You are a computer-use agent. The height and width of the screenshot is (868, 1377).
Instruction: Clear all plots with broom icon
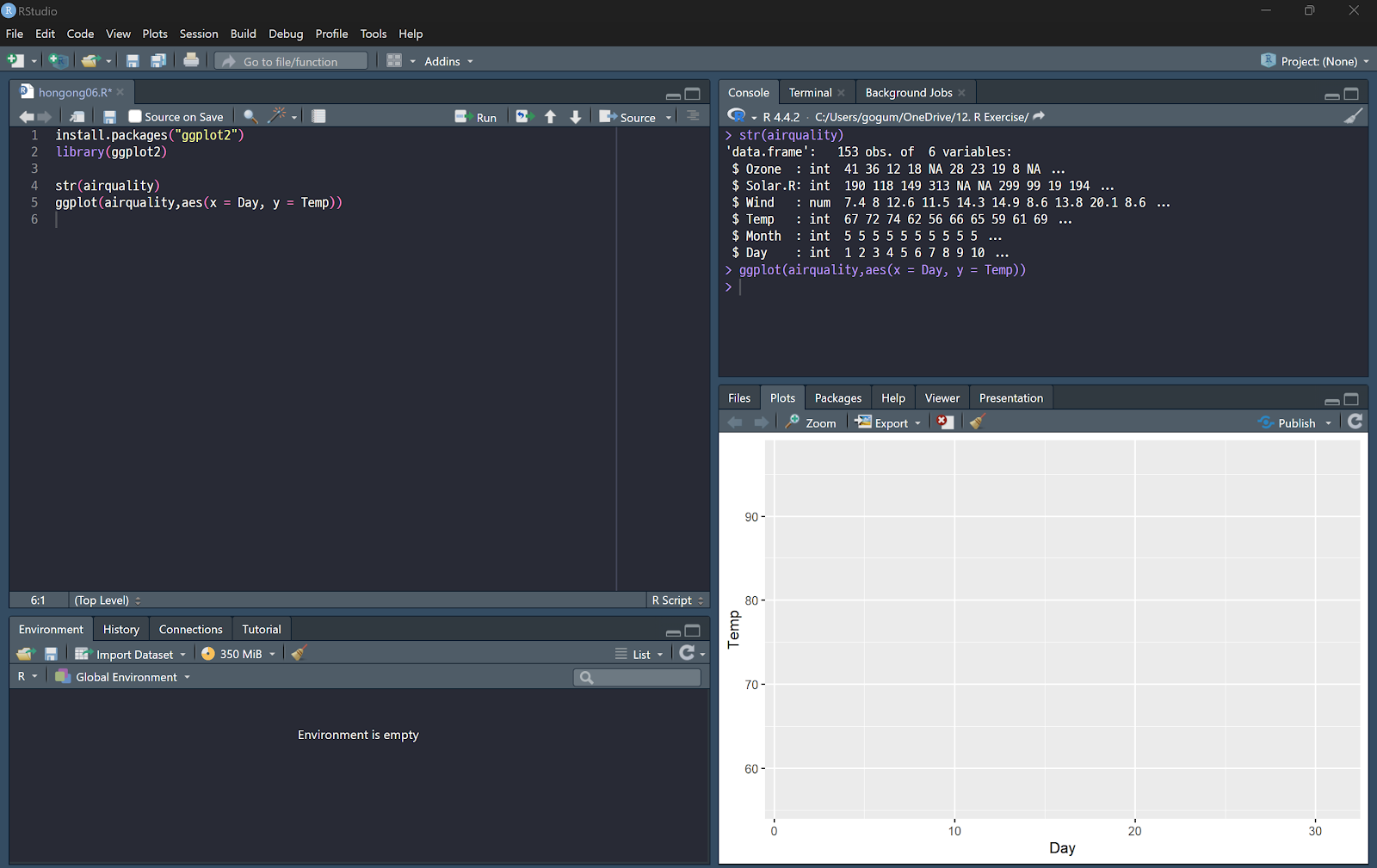point(978,422)
